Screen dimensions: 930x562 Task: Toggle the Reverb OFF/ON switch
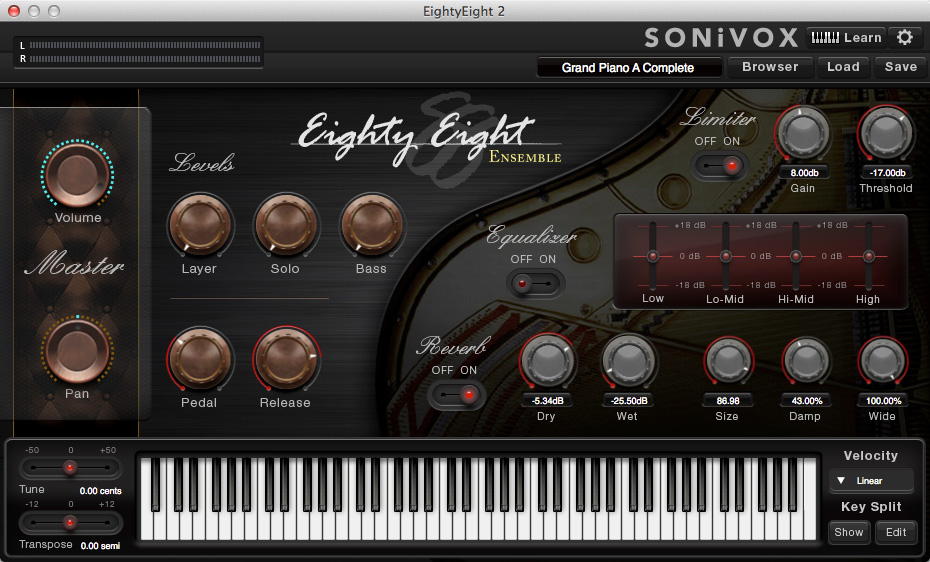tap(456, 395)
